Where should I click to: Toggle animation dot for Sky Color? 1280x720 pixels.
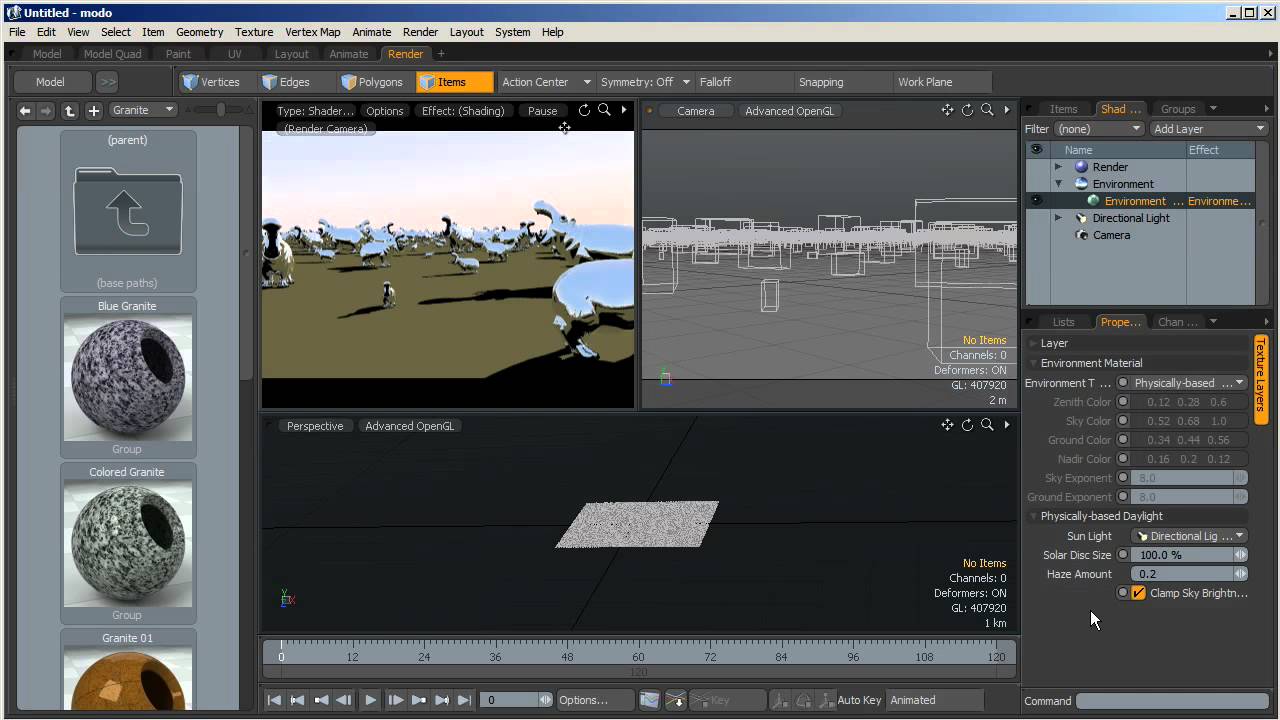click(x=1123, y=421)
